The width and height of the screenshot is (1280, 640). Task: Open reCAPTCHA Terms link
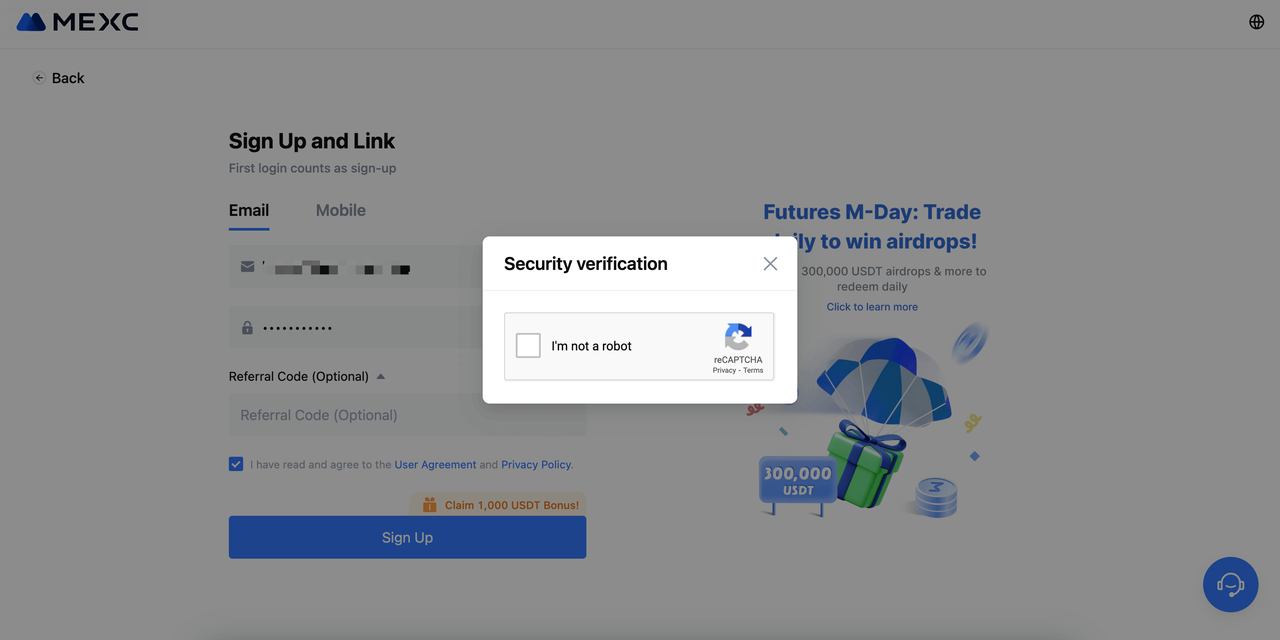pos(753,371)
